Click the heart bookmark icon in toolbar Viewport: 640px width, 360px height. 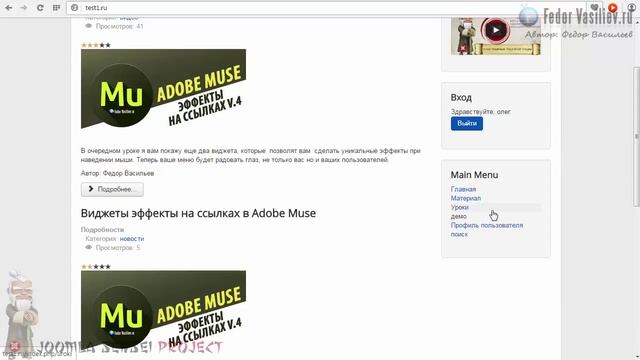pyautogui.click(x=595, y=7)
